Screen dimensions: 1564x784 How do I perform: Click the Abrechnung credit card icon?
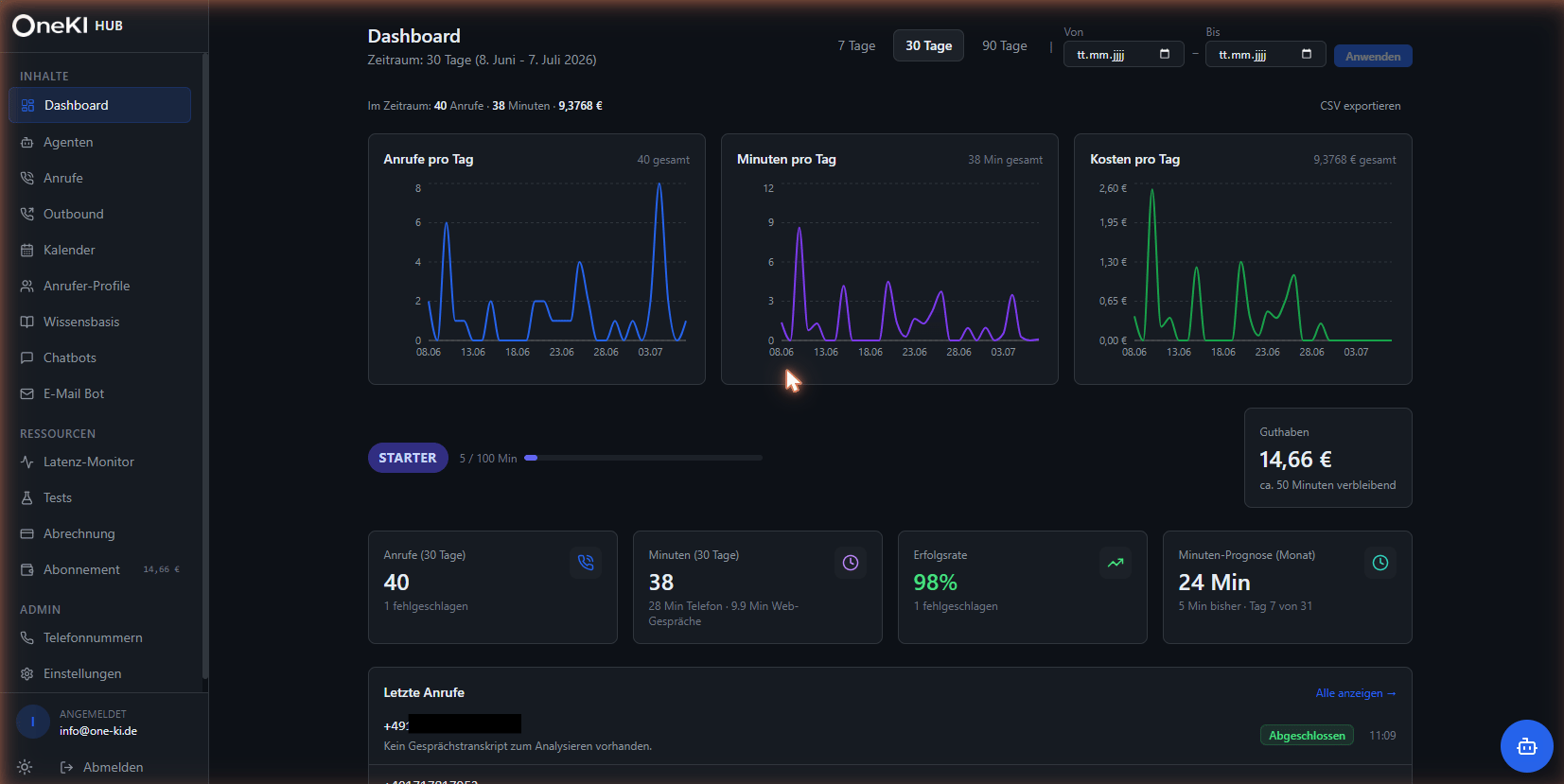27,533
